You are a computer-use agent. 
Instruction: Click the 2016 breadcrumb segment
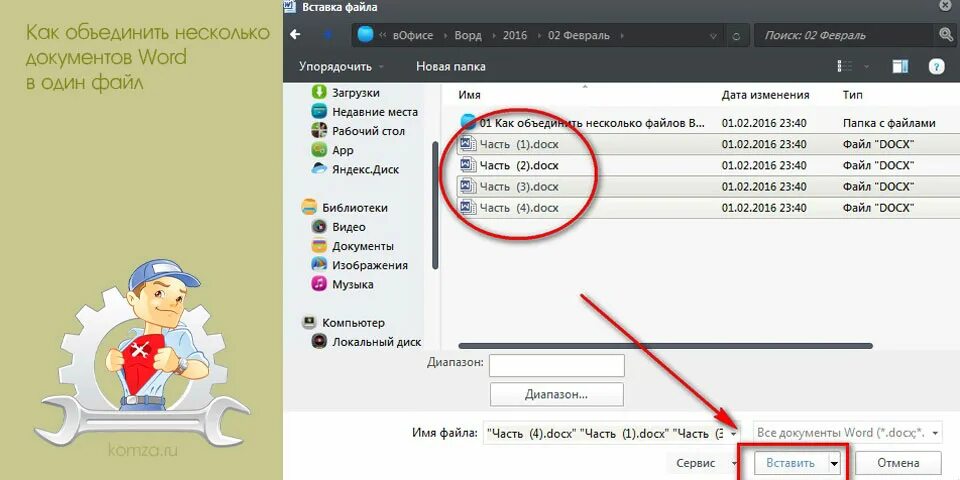515,36
